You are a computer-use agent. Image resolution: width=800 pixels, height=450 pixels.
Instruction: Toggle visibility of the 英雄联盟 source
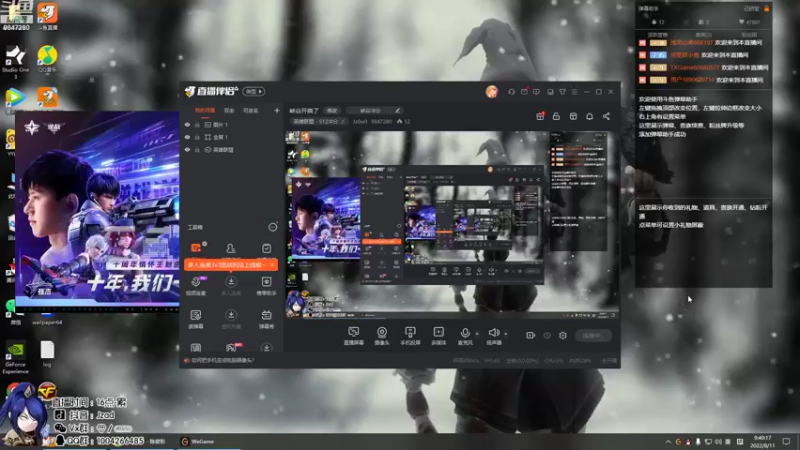pos(187,150)
